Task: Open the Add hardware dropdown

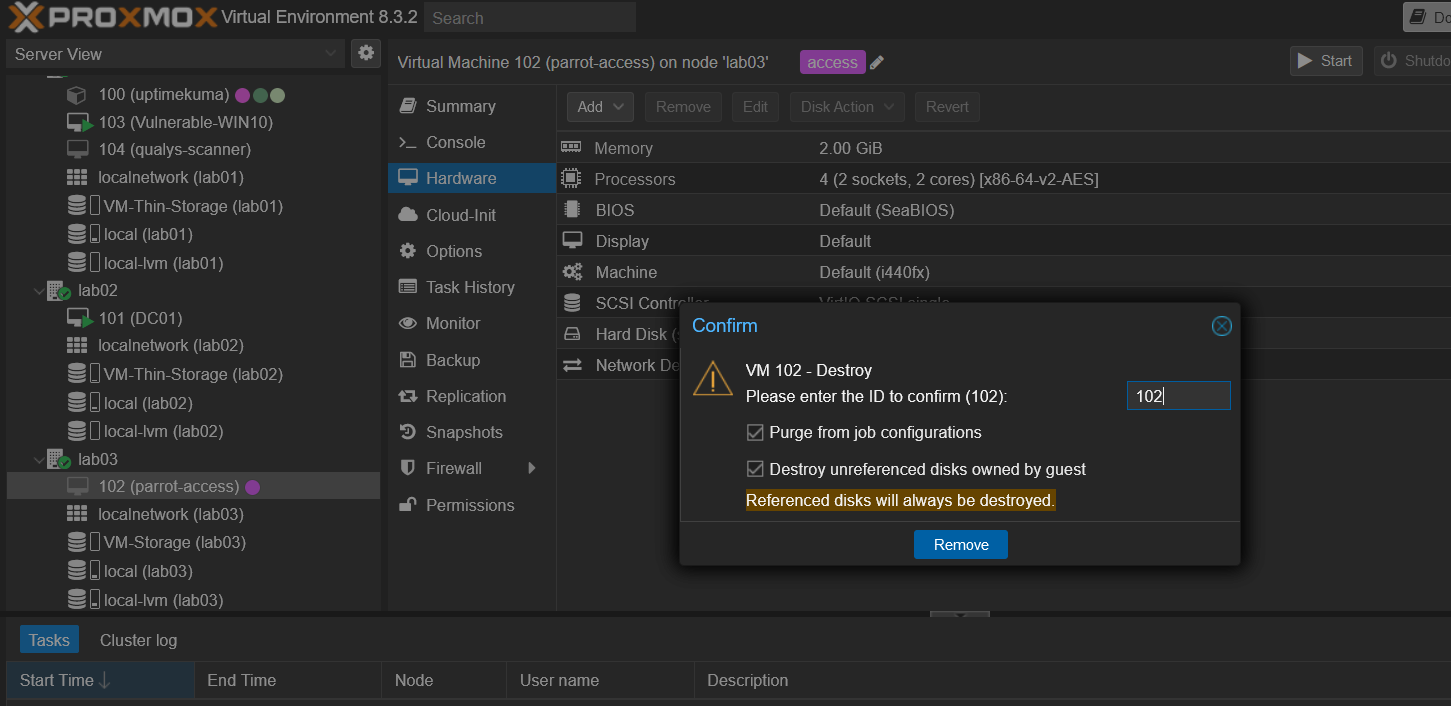Action: (x=600, y=107)
